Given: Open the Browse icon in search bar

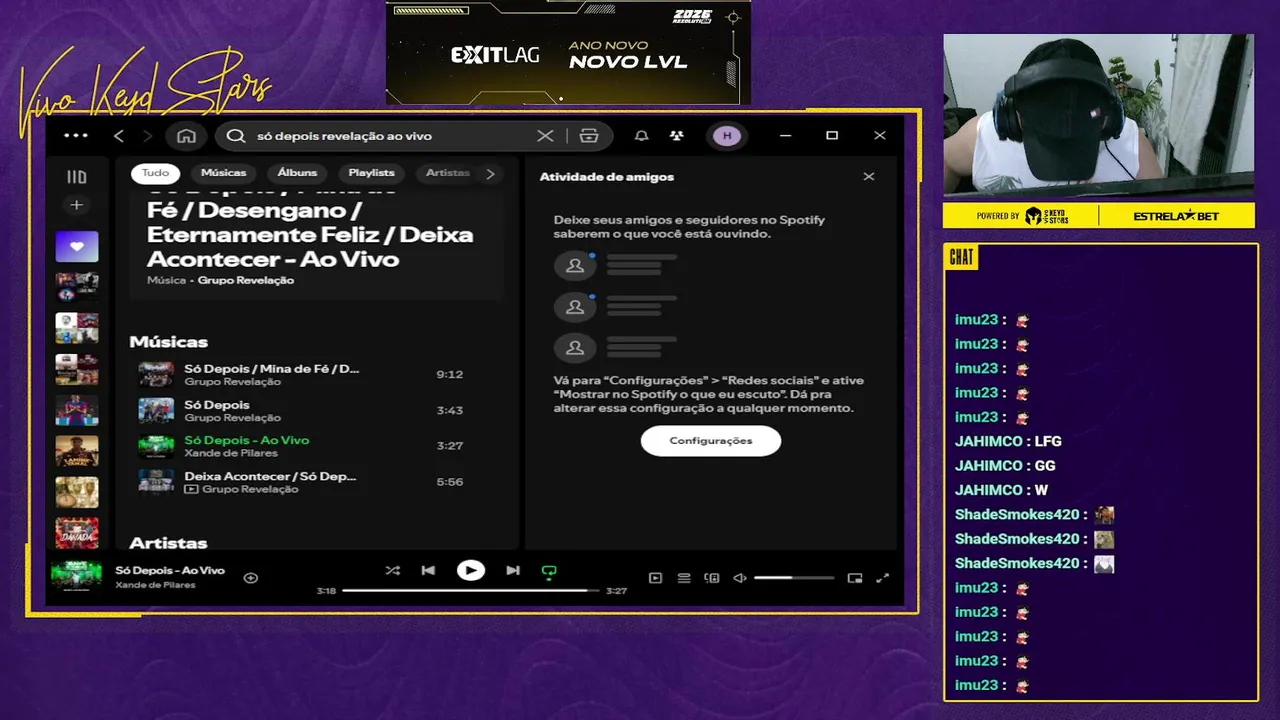Looking at the screenshot, I should pyautogui.click(x=589, y=136).
